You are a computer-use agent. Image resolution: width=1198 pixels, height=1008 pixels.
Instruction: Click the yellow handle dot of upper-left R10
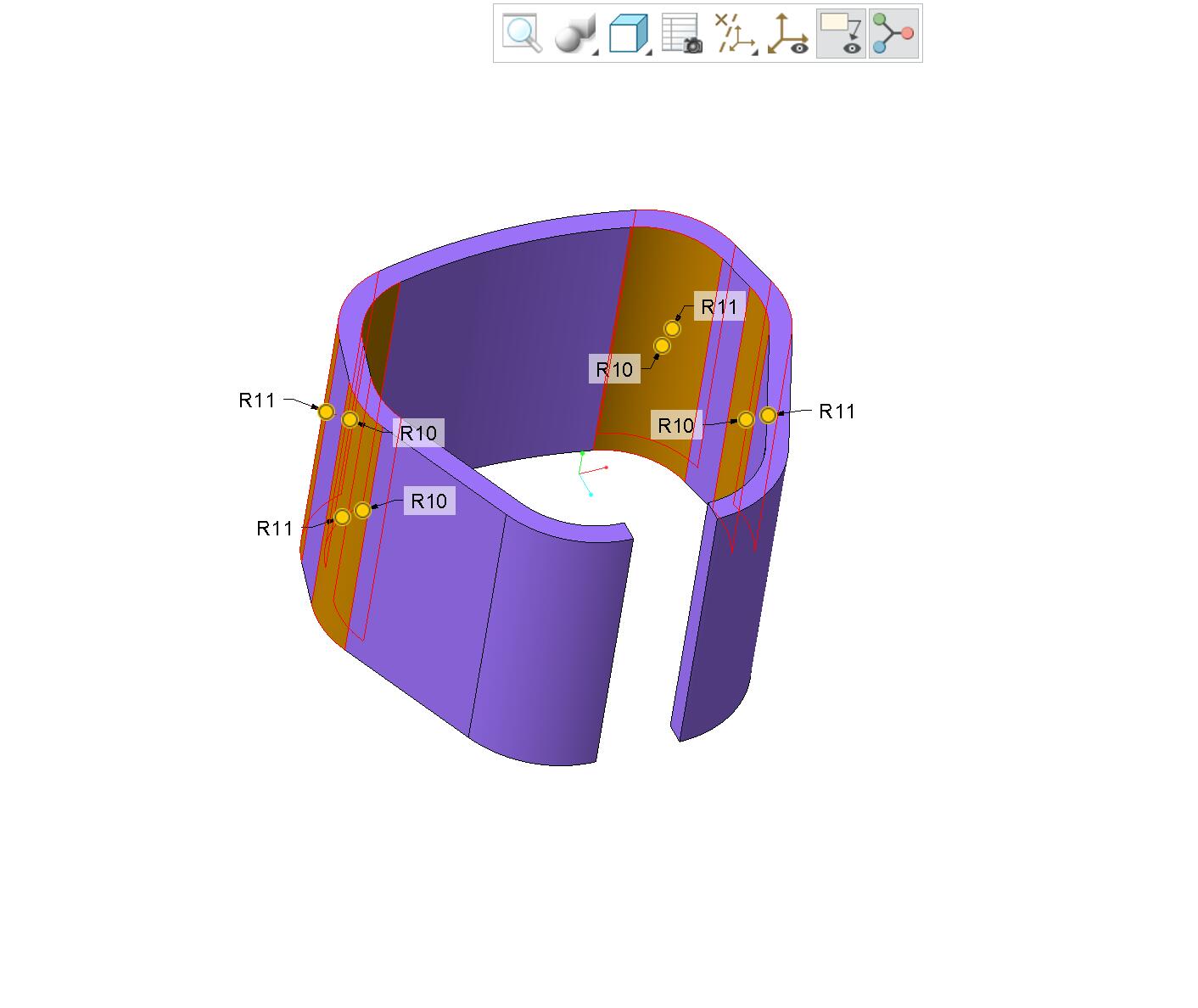350,419
